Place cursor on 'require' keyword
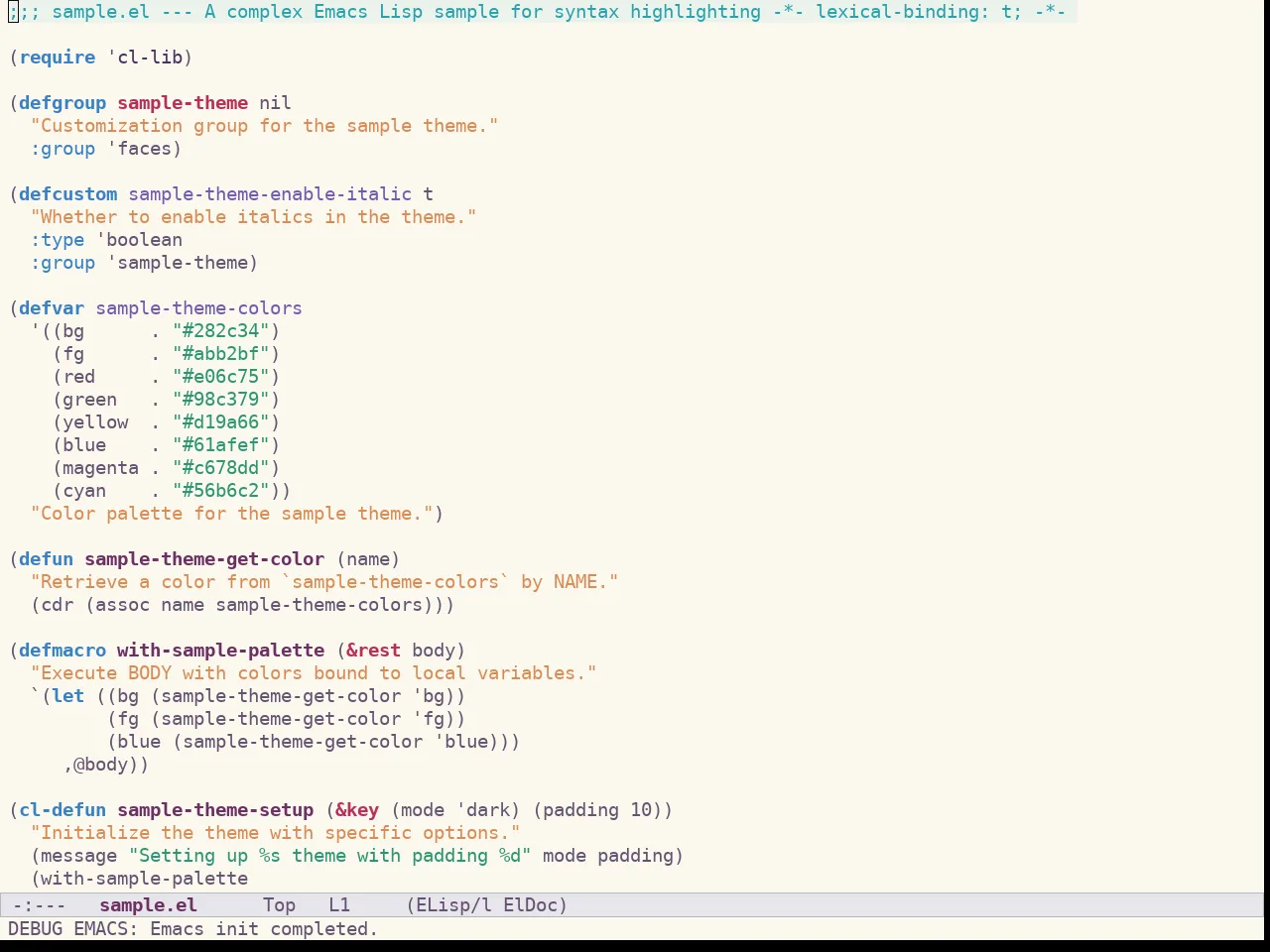 [x=58, y=58]
